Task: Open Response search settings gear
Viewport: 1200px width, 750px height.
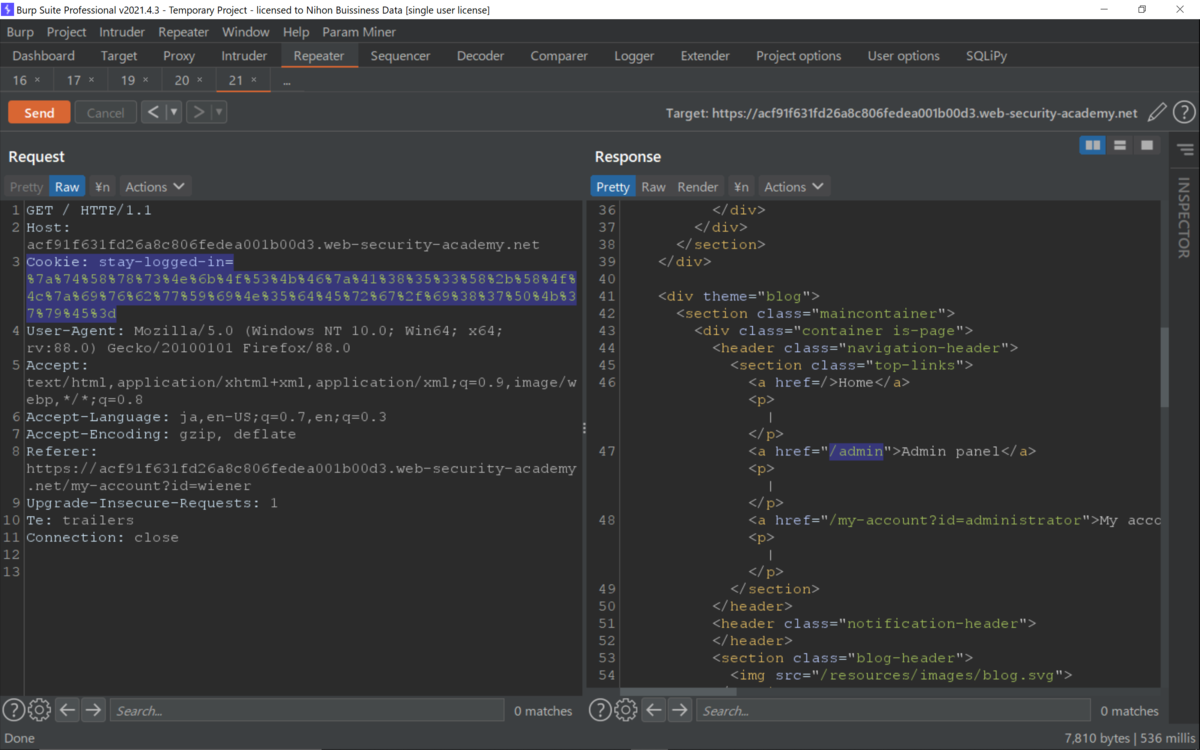Action: 626,710
